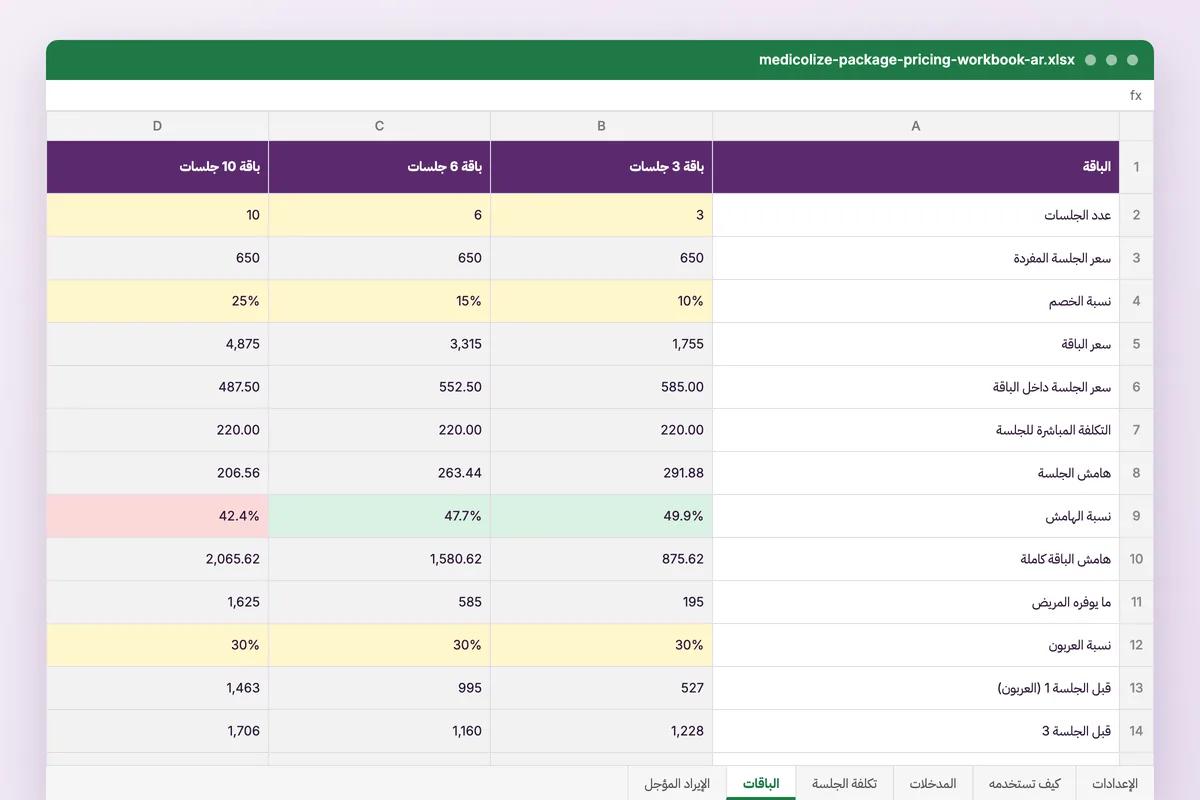Click into the fx formula bar
Screen dimensions: 1200x800
coord(600,95)
